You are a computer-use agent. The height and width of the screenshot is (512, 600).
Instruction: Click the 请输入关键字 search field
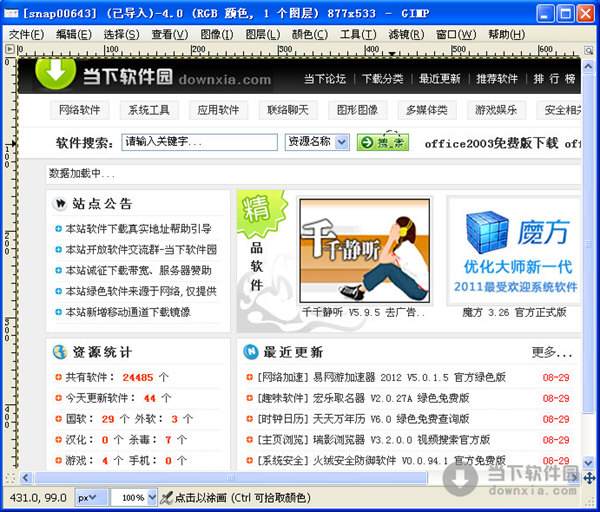click(199, 142)
